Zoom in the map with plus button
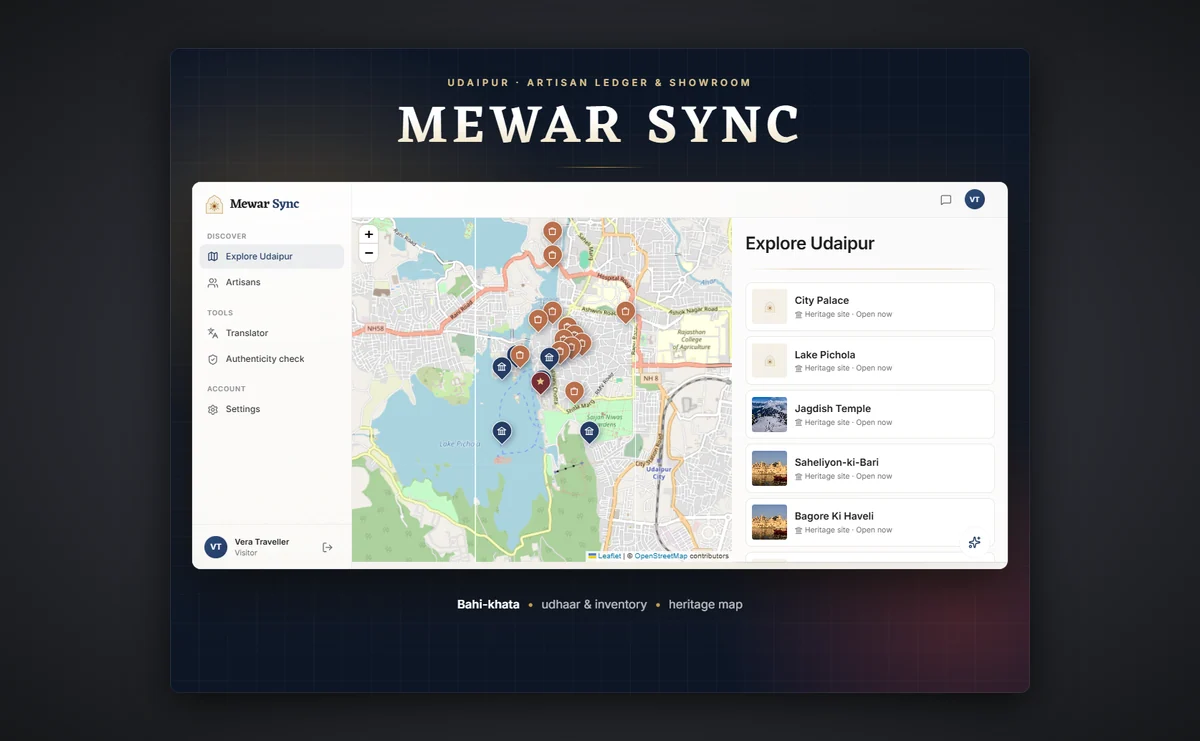The image size is (1200, 741). (369, 234)
